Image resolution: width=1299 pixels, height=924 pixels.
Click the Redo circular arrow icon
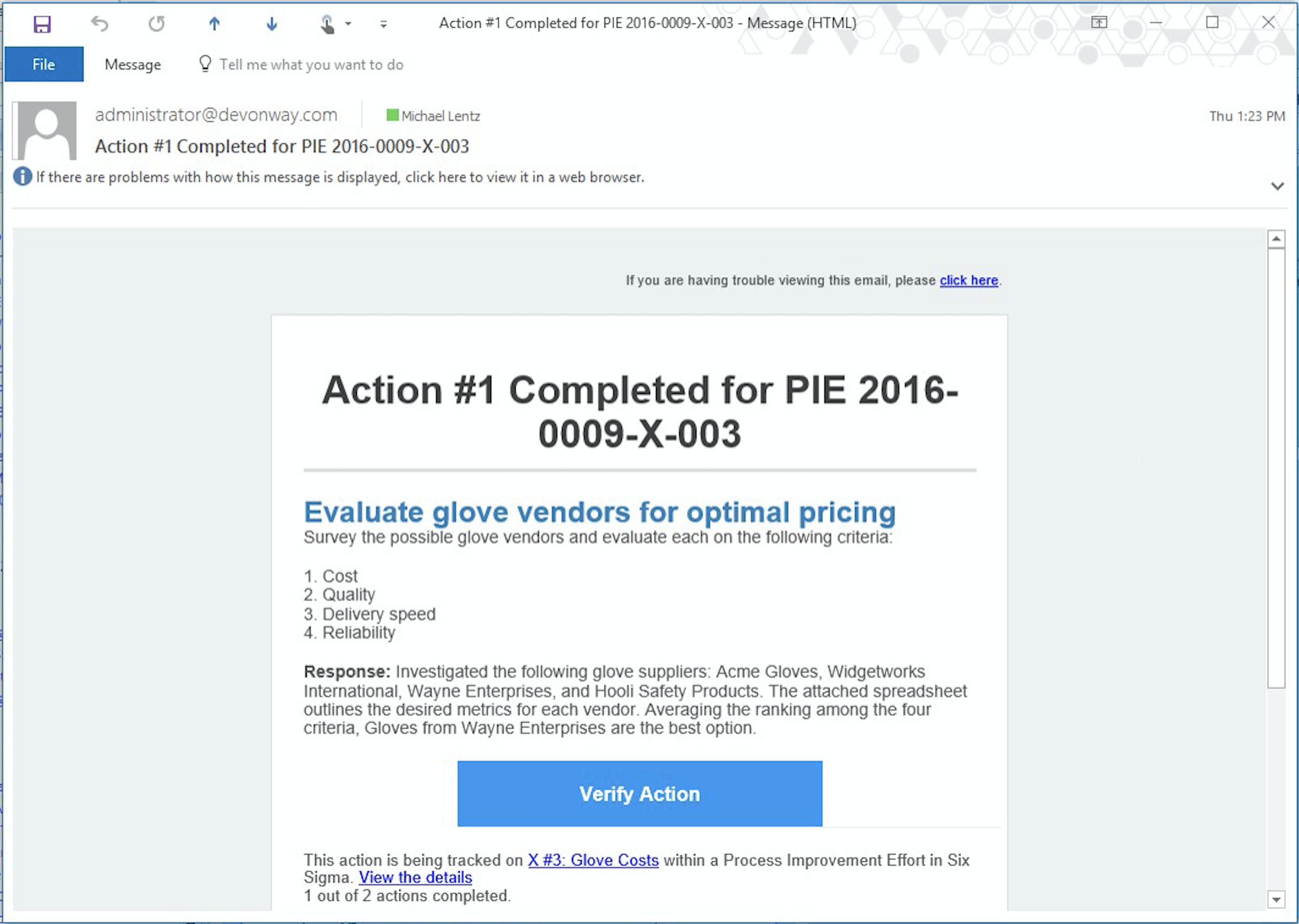[156, 24]
